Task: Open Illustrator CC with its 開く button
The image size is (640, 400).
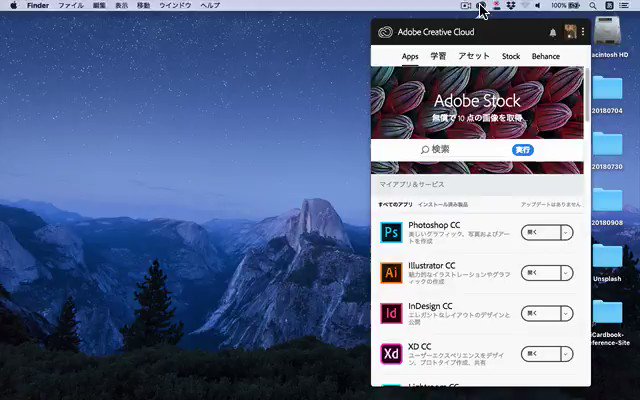Action: (x=541, y=273)
